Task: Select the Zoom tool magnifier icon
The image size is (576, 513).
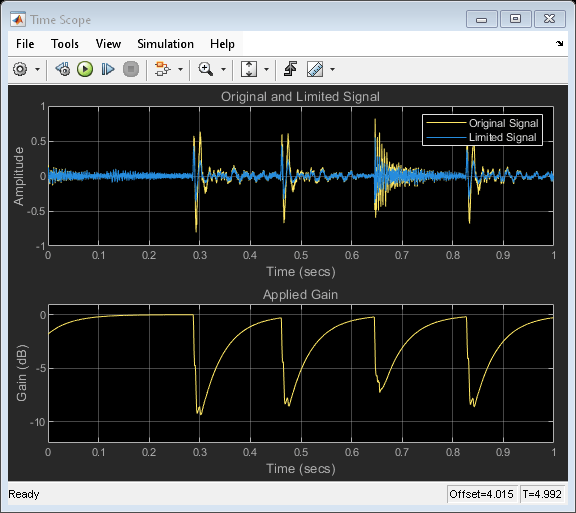Action: pyautogui.click(x=206, y=69)
